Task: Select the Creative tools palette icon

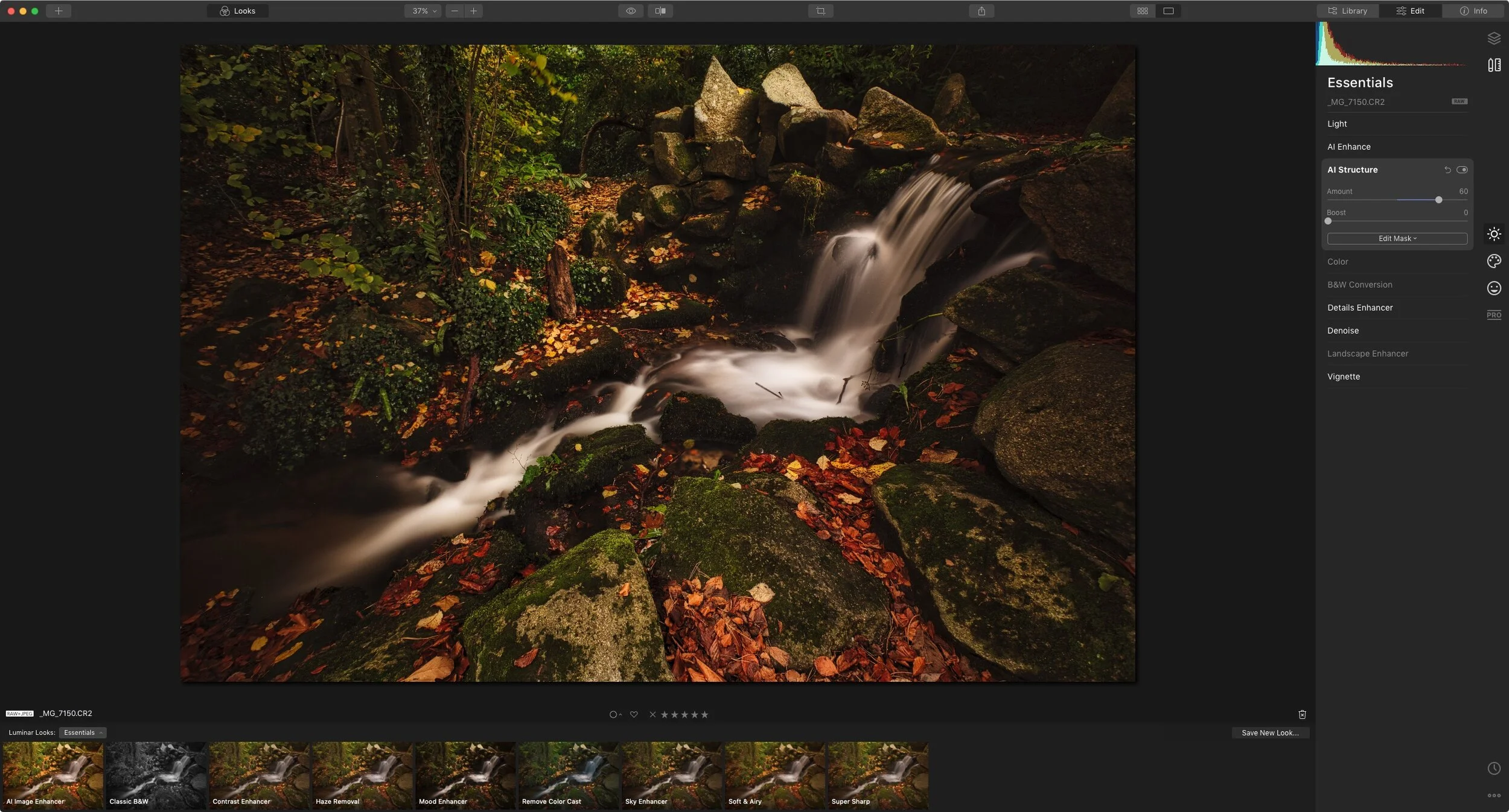Action: tap(1494, 261)
